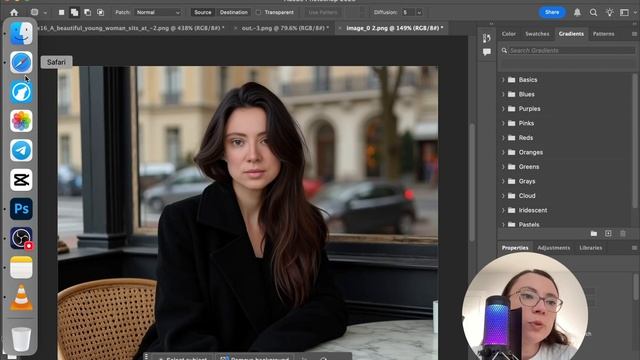Open the workspace layout switcher icon
Screen dimensions: 640x360
(624, 12)
